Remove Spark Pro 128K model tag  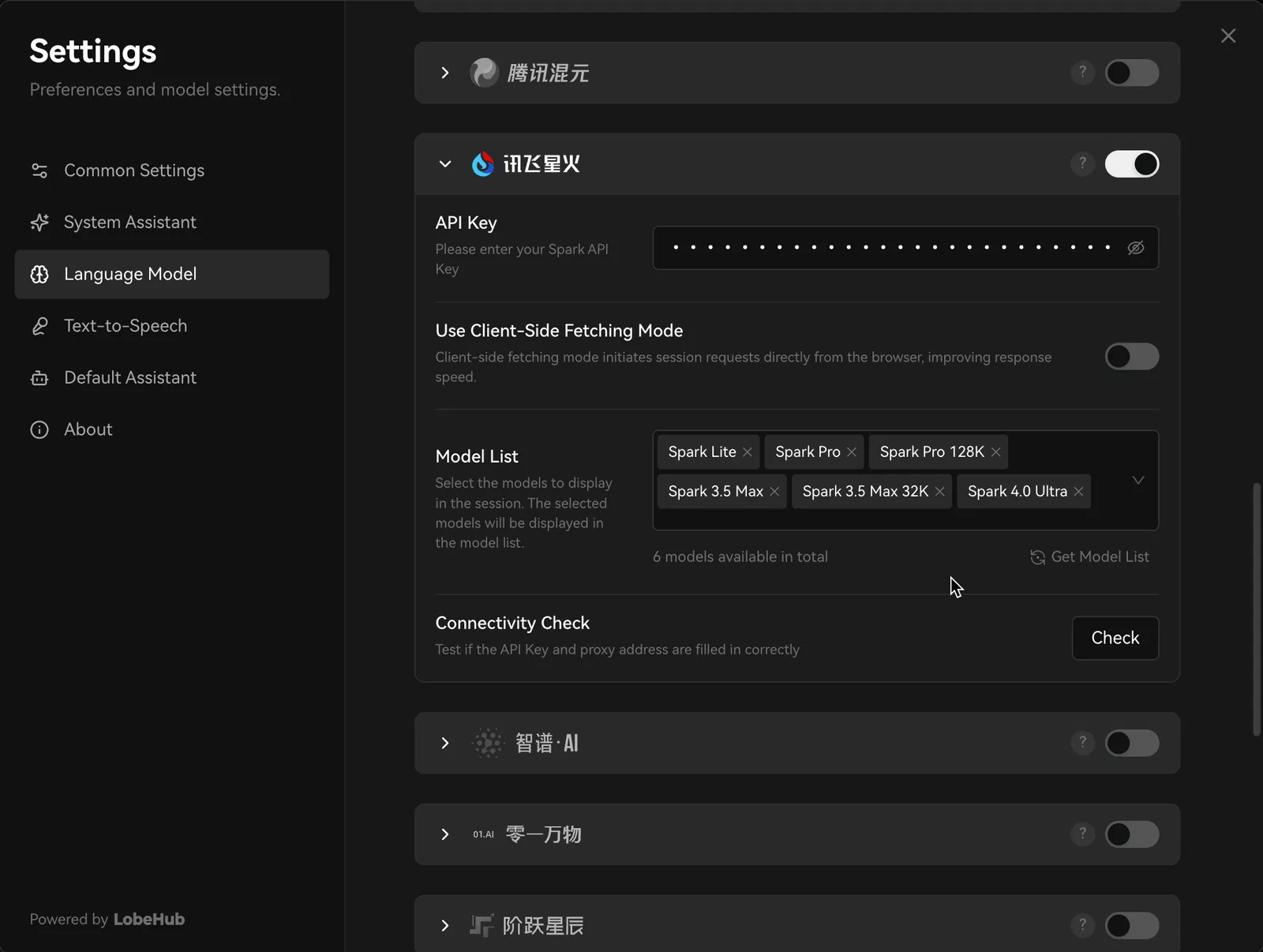point(996,452)
